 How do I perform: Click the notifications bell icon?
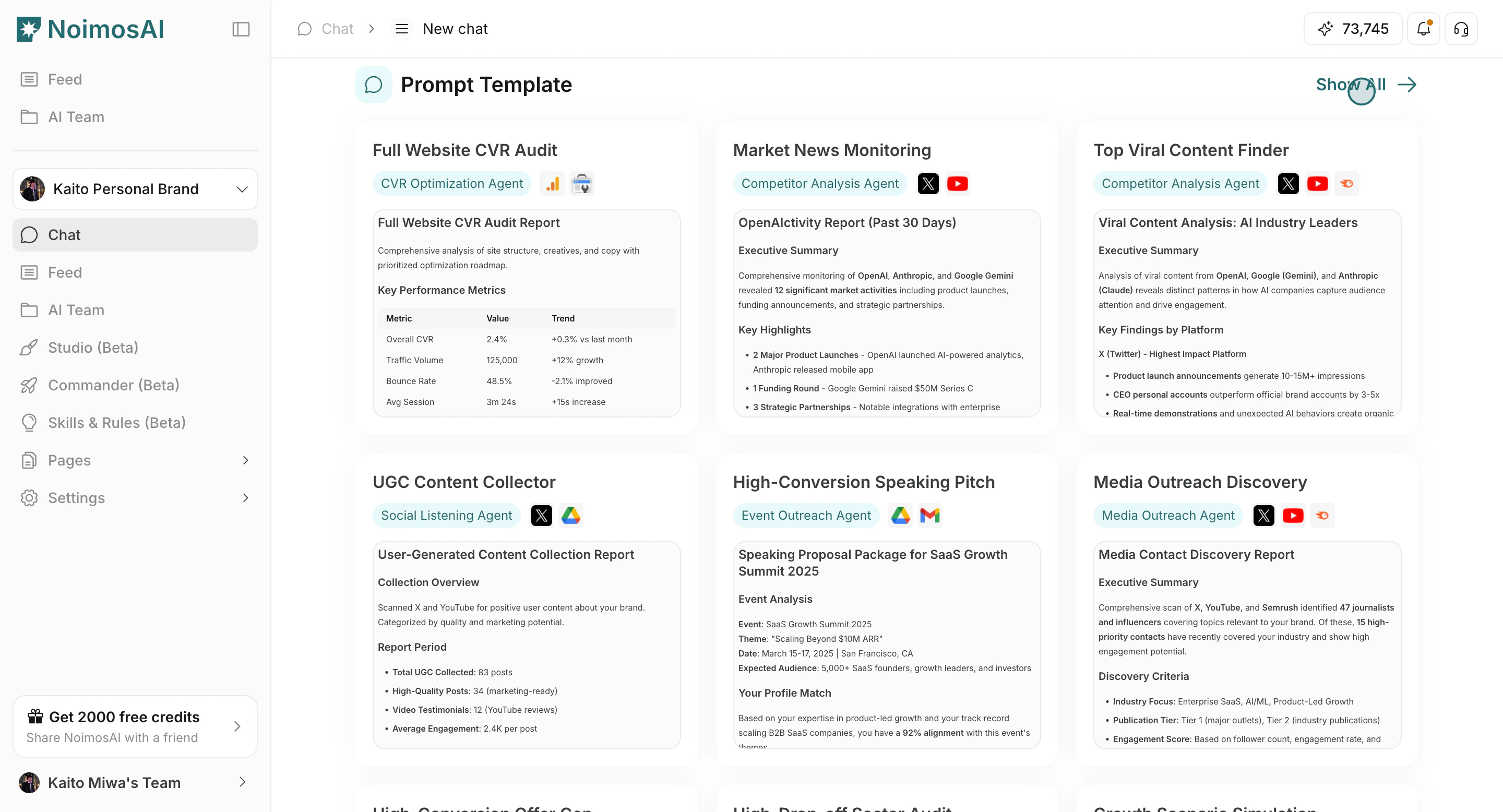(x=1424, y=29)
